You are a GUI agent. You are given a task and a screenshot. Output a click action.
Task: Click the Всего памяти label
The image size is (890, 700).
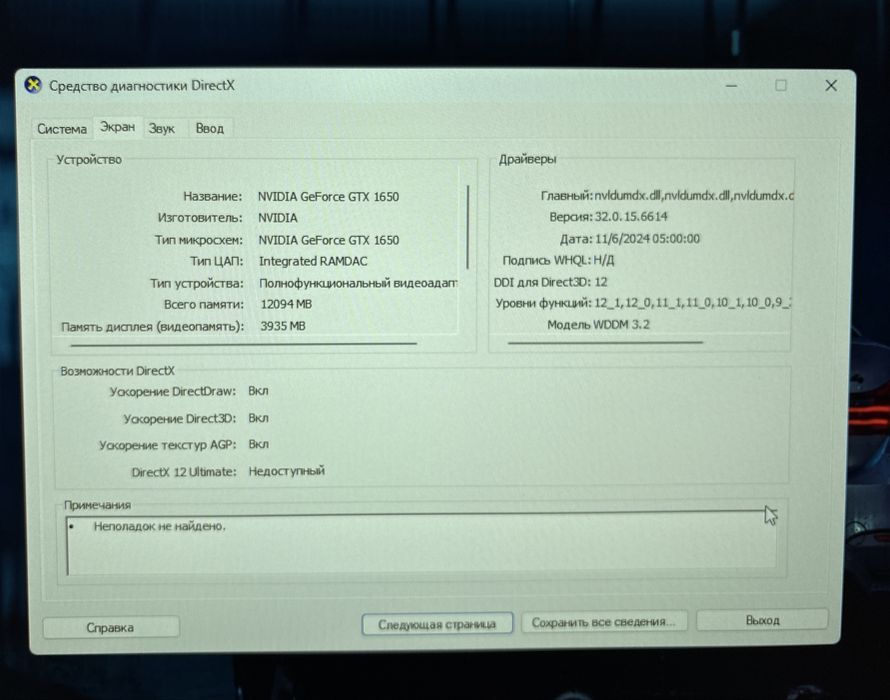point(204,304)
